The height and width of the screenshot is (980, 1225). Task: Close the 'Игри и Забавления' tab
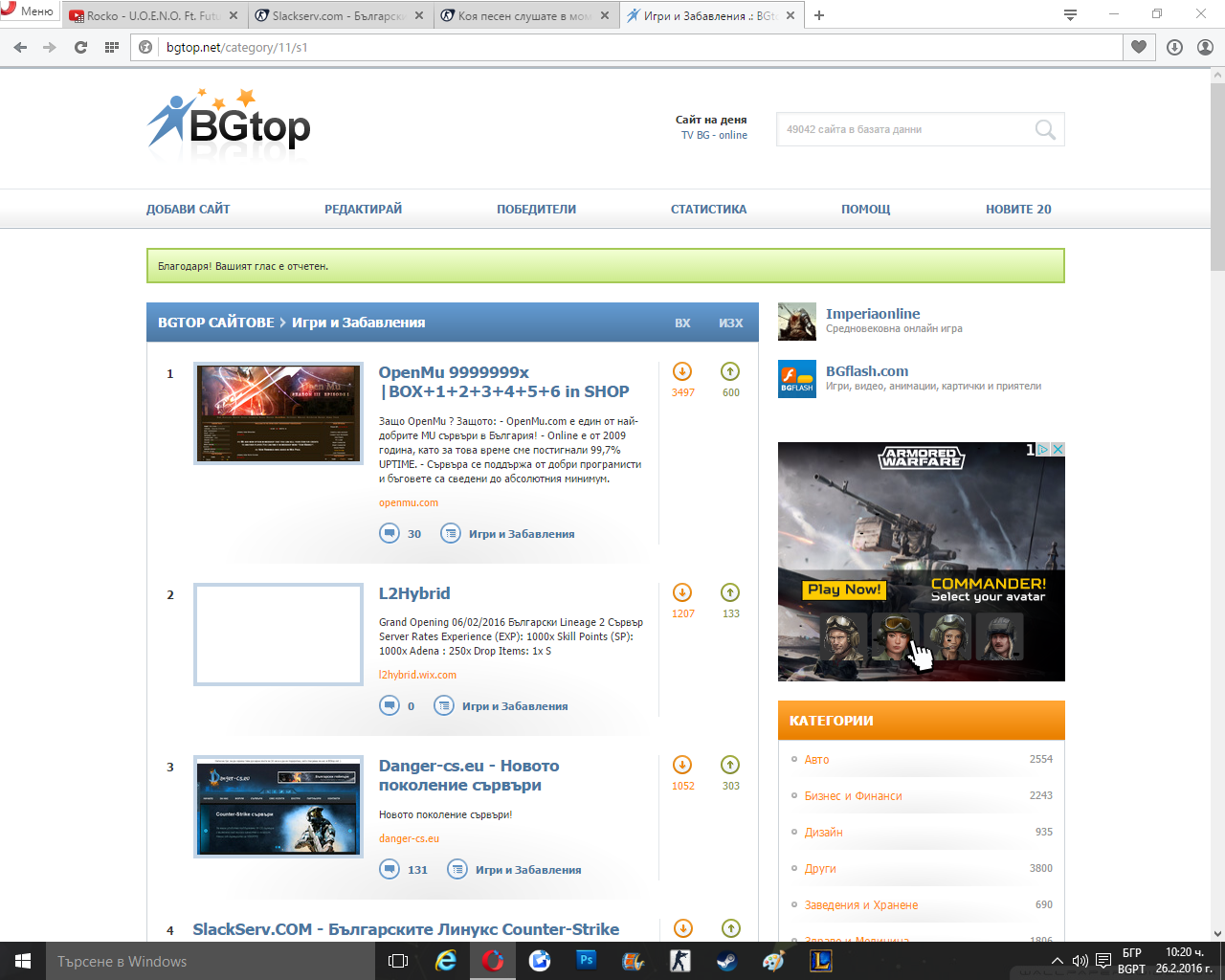point(791,15)
